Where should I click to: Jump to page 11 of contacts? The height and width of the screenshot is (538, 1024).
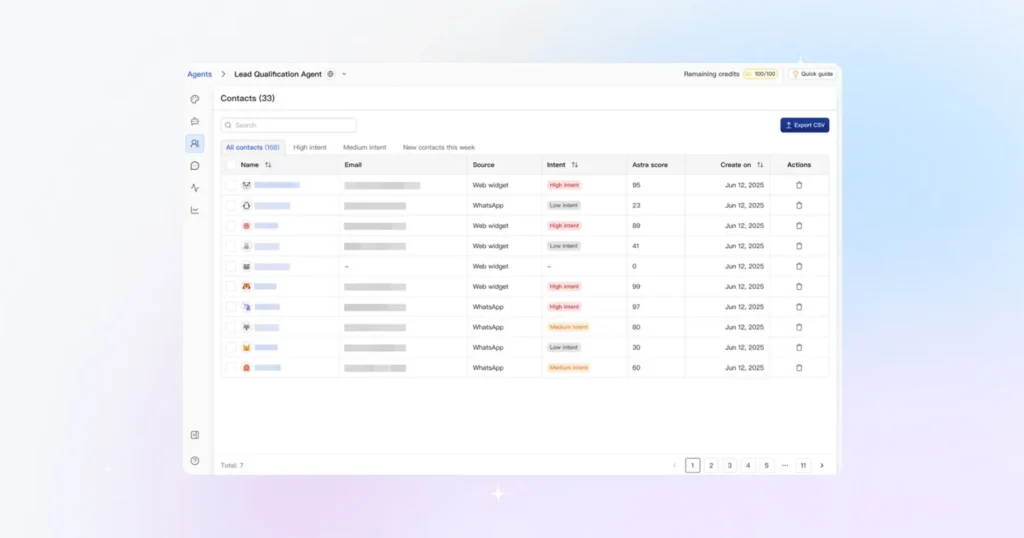(x=803, y=466)
